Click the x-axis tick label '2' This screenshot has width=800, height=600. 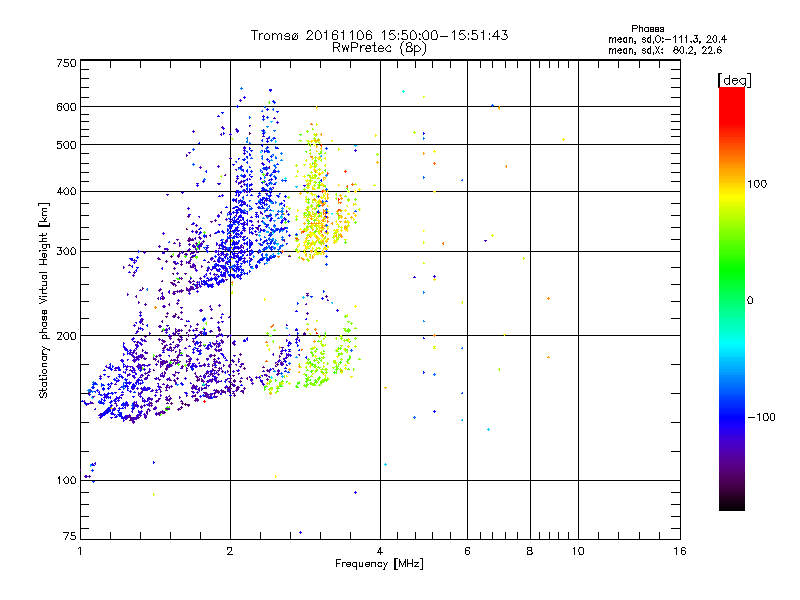pyautogui.click(x=230, y=551)
